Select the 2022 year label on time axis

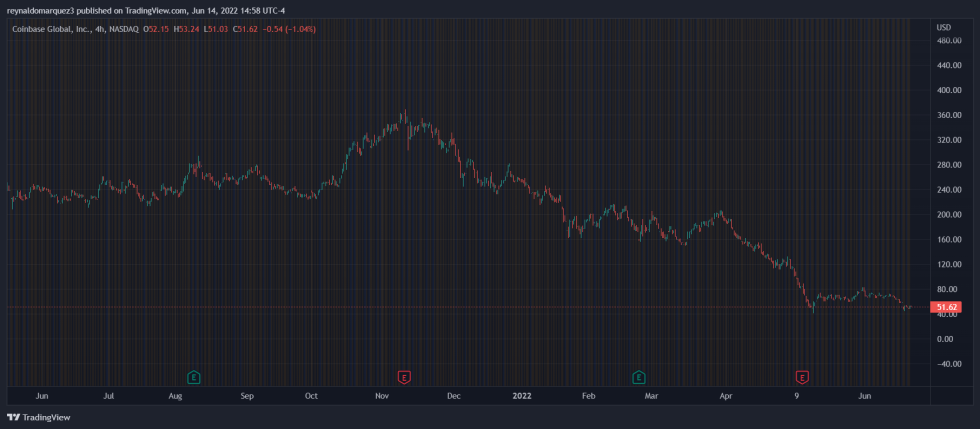click(x=522, y=396)
